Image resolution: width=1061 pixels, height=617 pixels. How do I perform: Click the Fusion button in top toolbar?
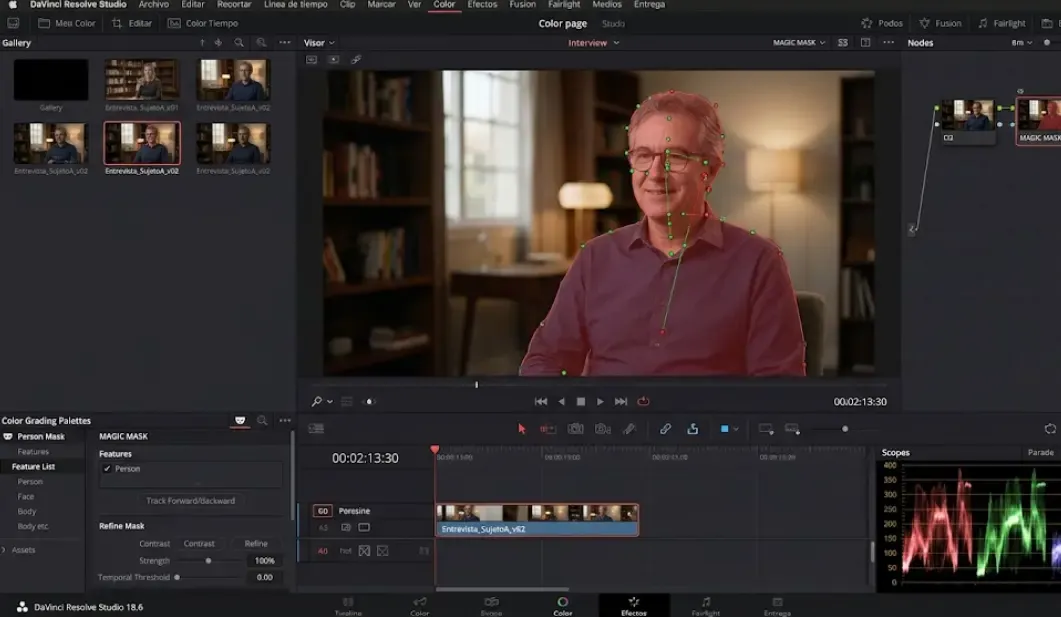click(941, 23)
